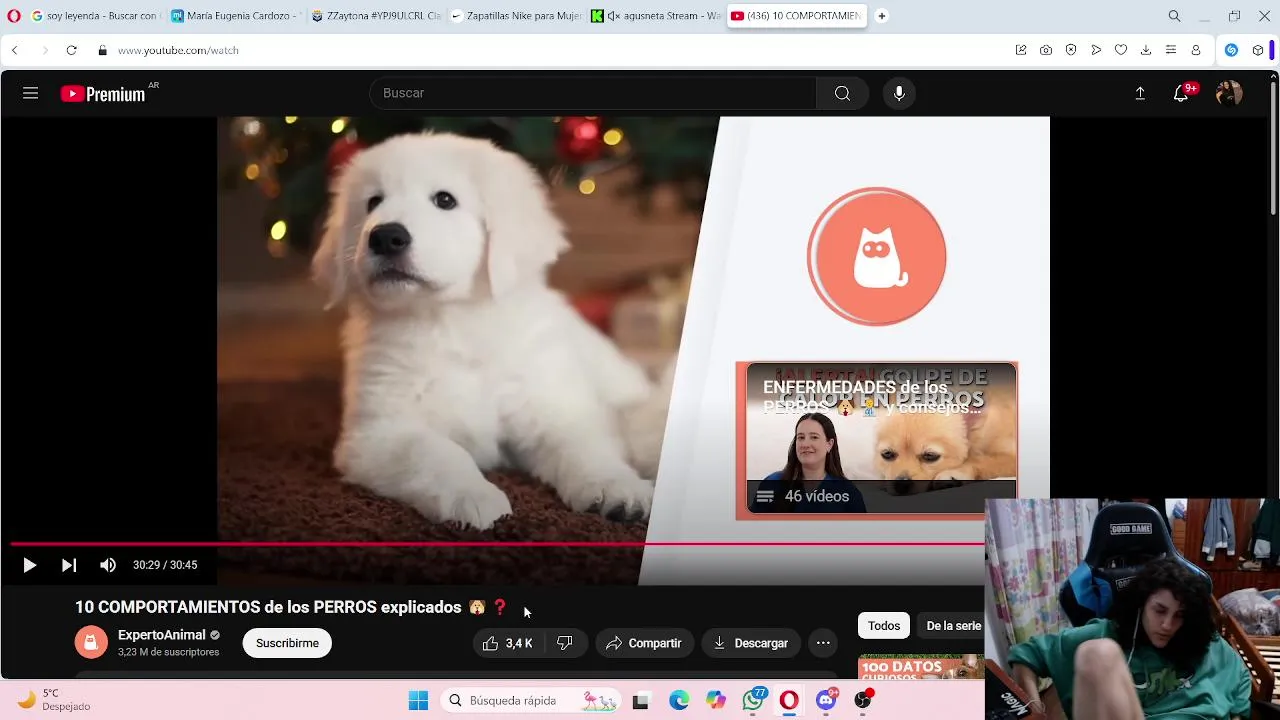Open the 100 DATOS CURIOSOS suggested thumbnail

point(921,667)
